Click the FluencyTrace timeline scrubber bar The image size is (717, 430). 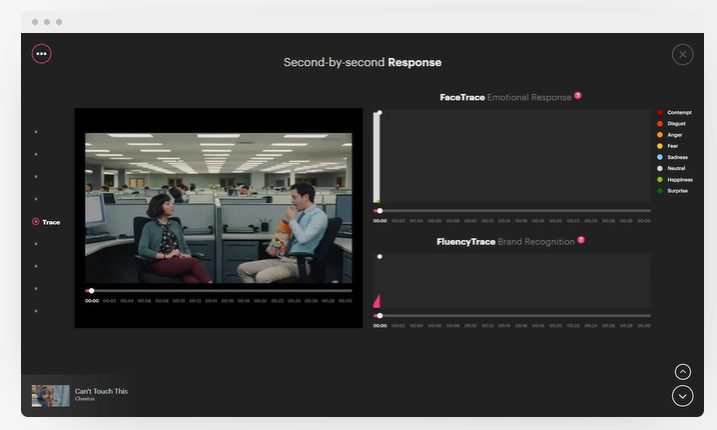pyautogui.click(x=512, y=316)
